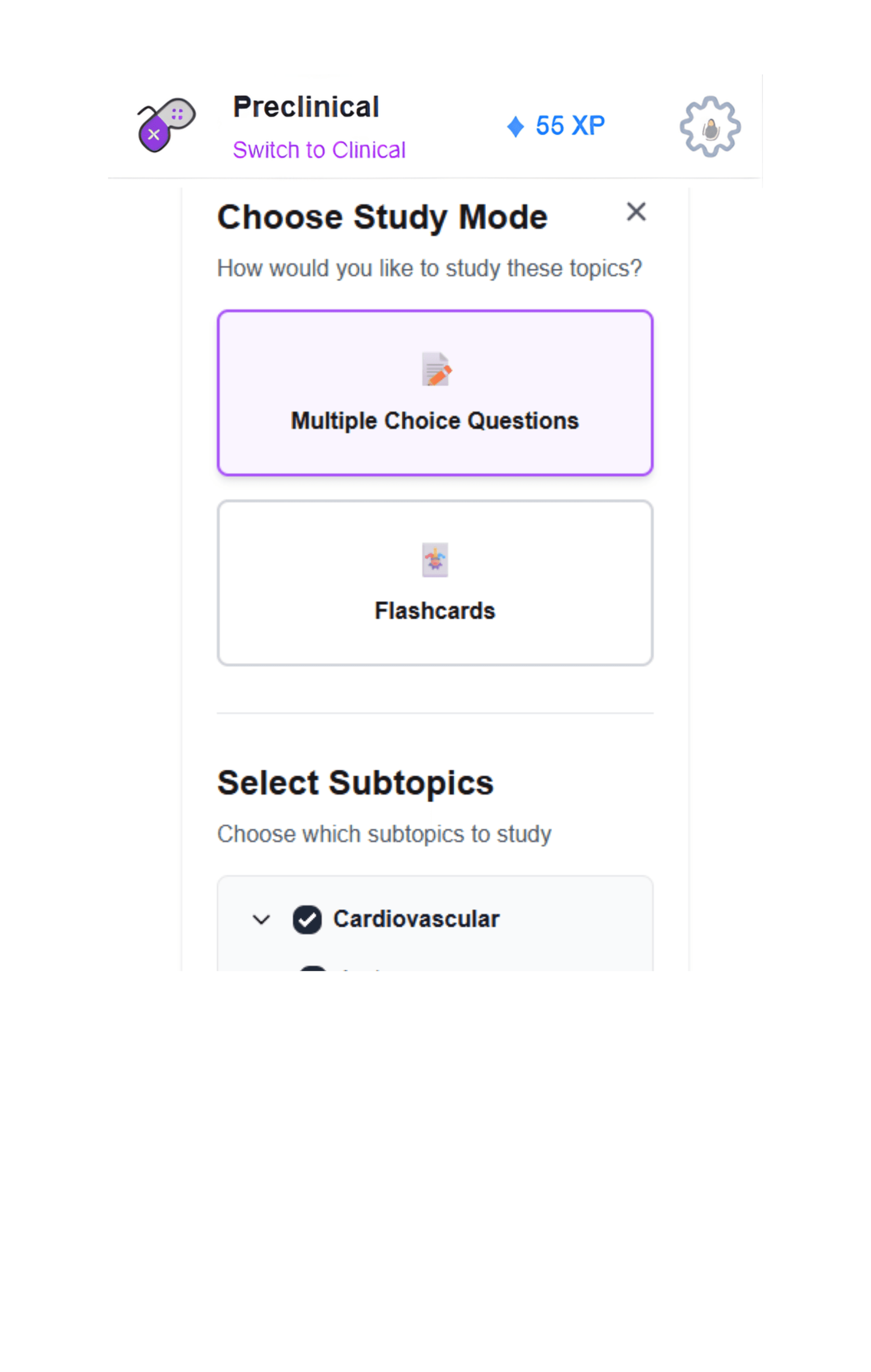Choose Multiple Choice Questions study mode

(x=435, y=392)
